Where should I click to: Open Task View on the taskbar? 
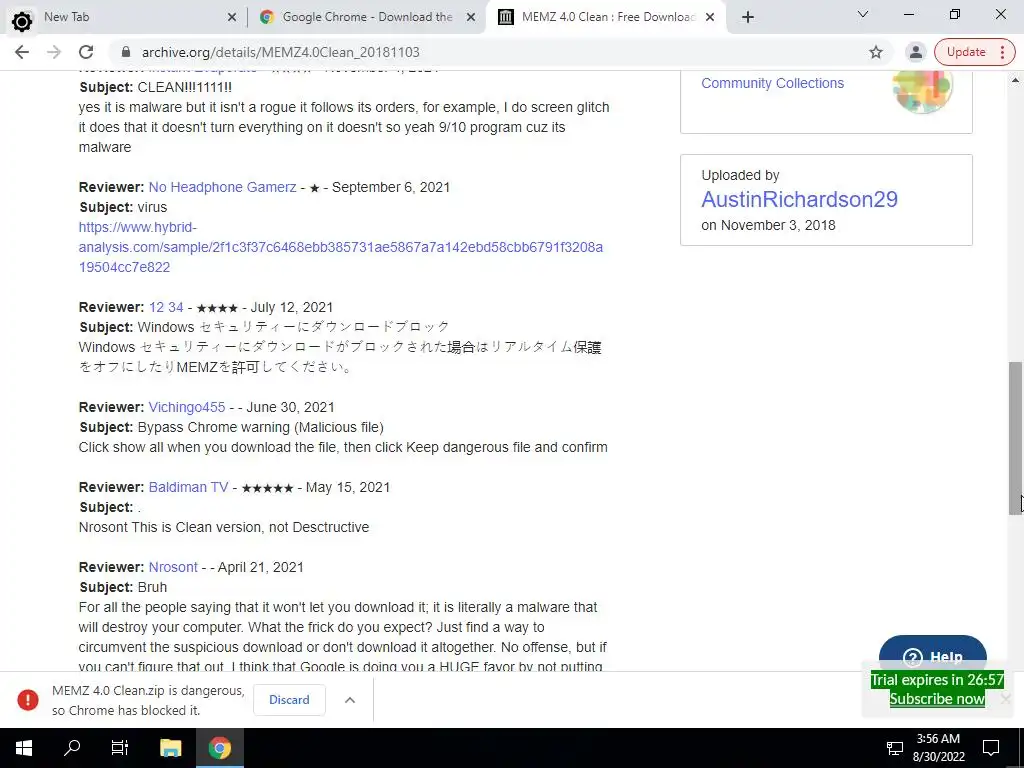pyautogui.click(x=120, y=748)
